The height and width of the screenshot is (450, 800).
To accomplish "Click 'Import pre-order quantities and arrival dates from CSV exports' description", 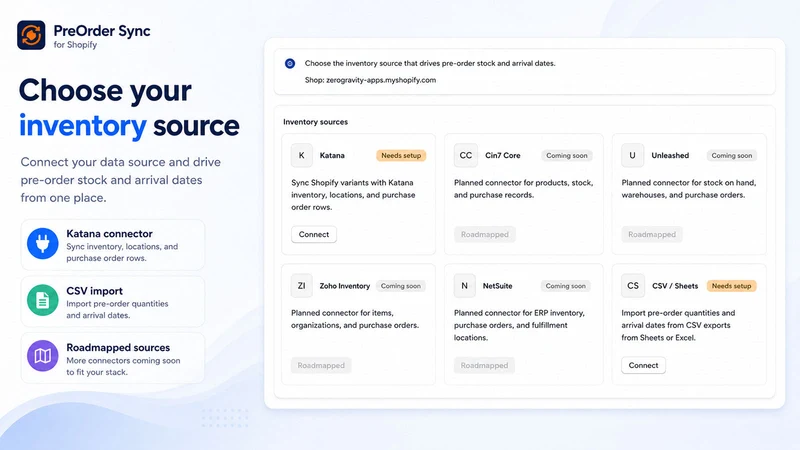I will (x=678, y=325).
